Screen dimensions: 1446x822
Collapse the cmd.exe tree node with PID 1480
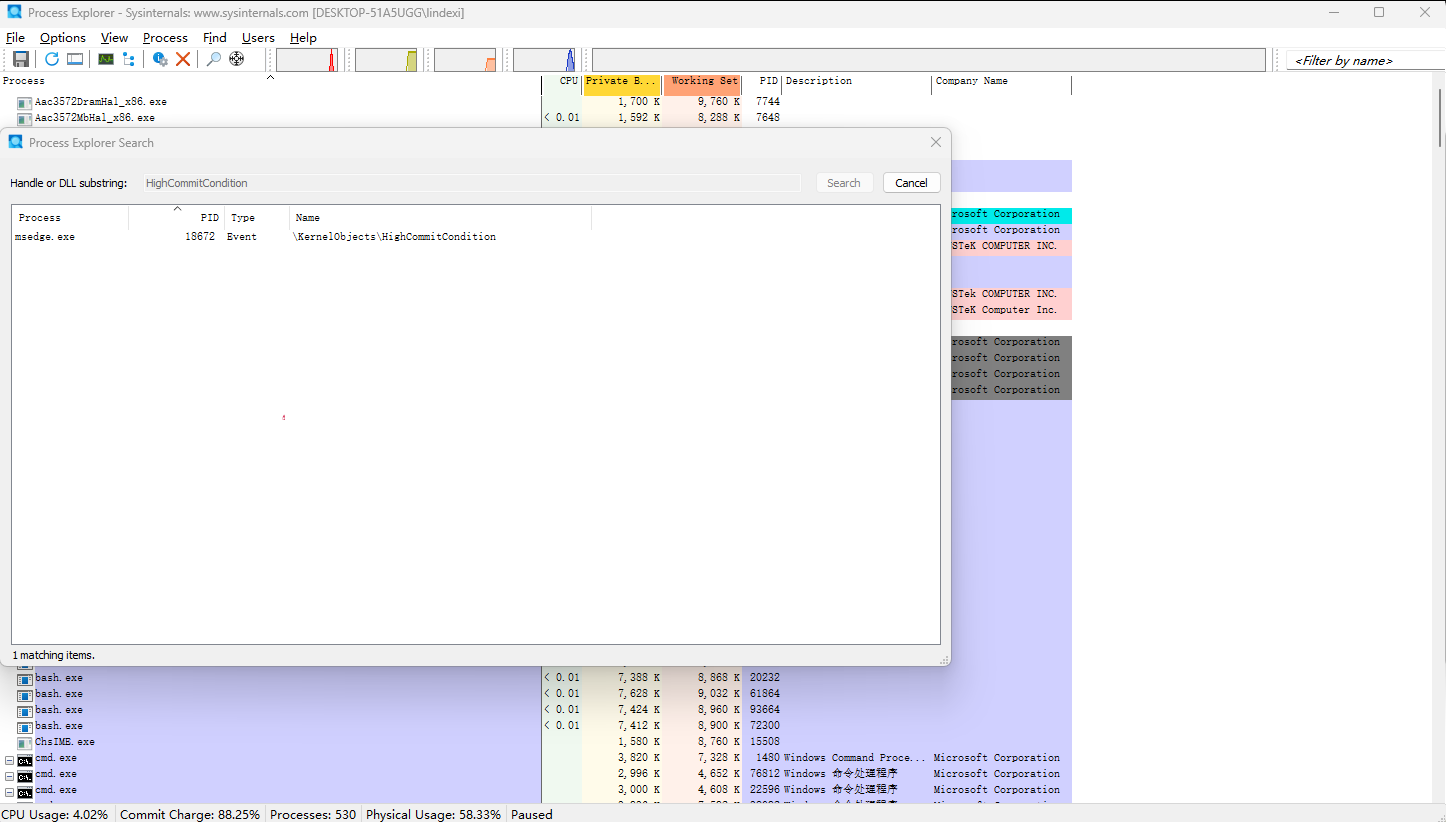tap(9, 759)
